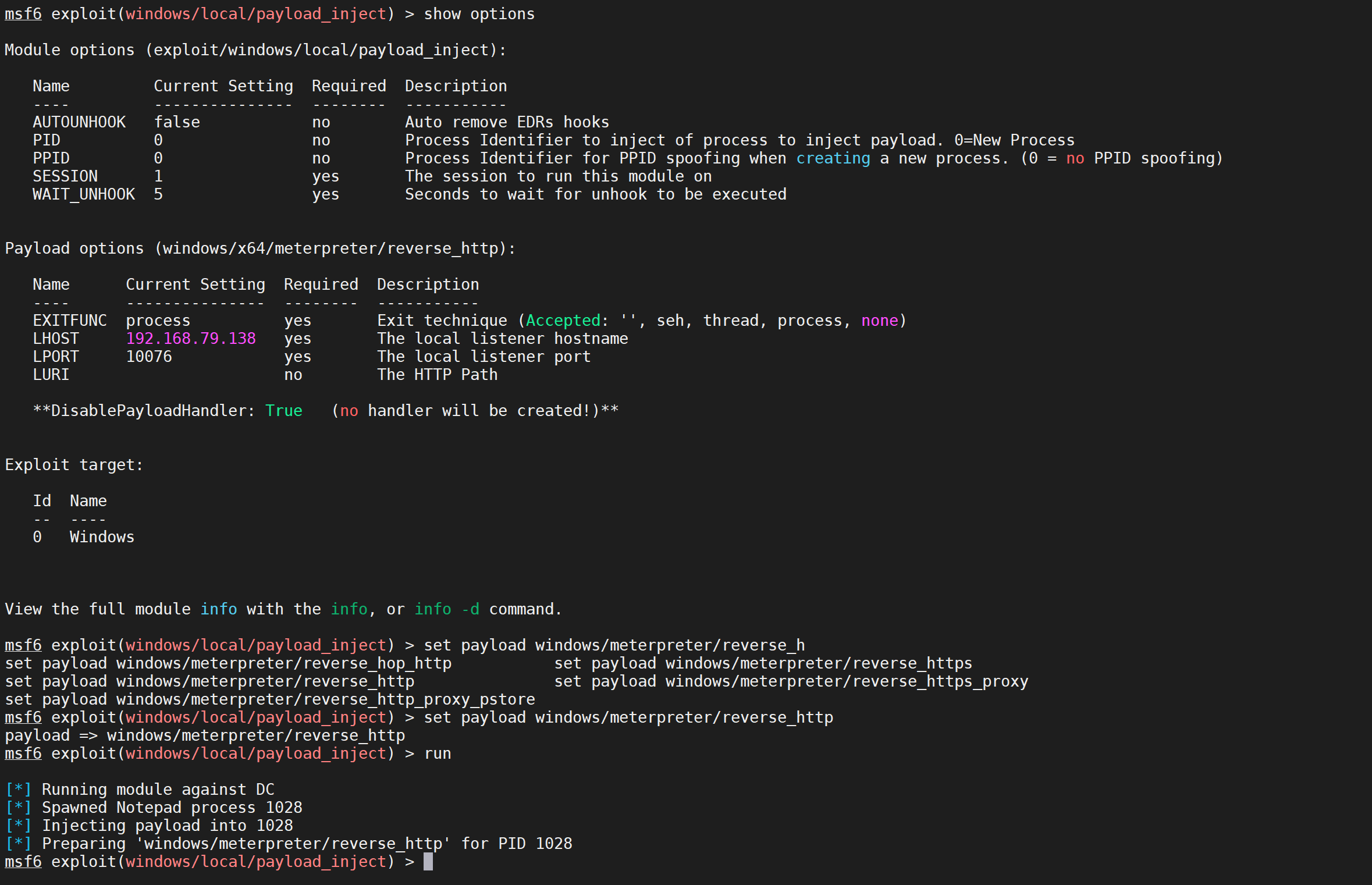Click the green 'Accepted' keyword
Screen dimensions: 1372x885
563,321
